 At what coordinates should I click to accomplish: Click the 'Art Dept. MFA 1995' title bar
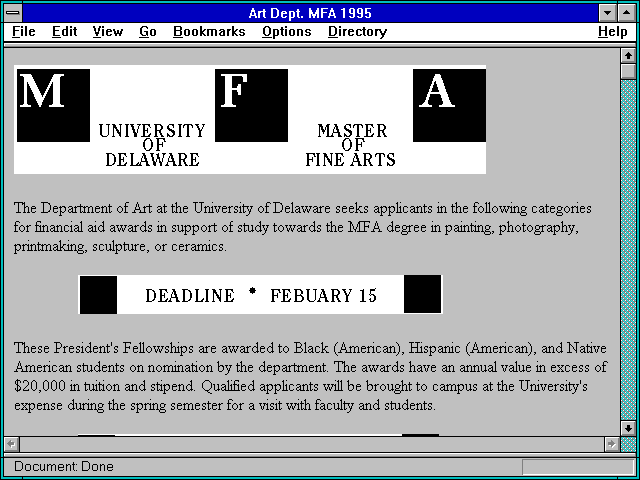click(x=310, y=13)
